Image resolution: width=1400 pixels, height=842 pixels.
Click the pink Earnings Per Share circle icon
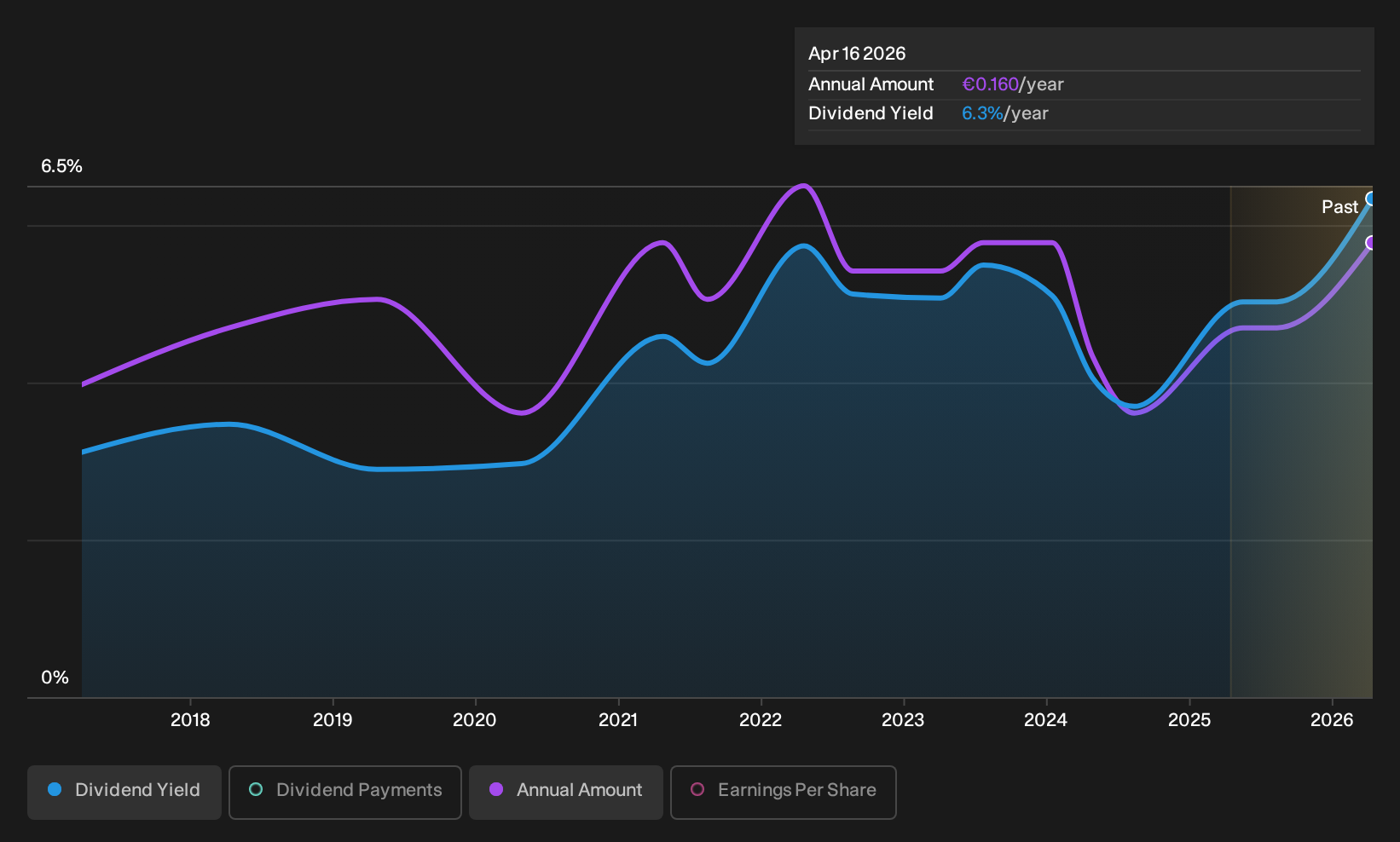(x=697, y=789)
